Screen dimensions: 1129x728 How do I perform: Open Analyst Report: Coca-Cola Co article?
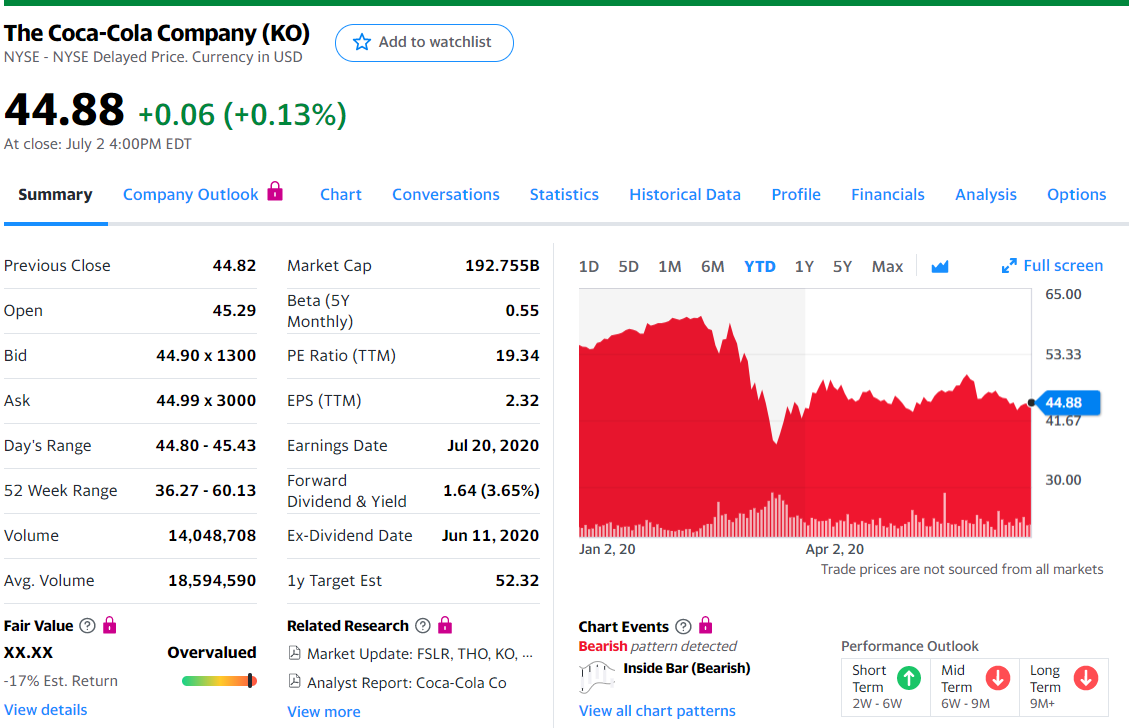click(407, 683)
